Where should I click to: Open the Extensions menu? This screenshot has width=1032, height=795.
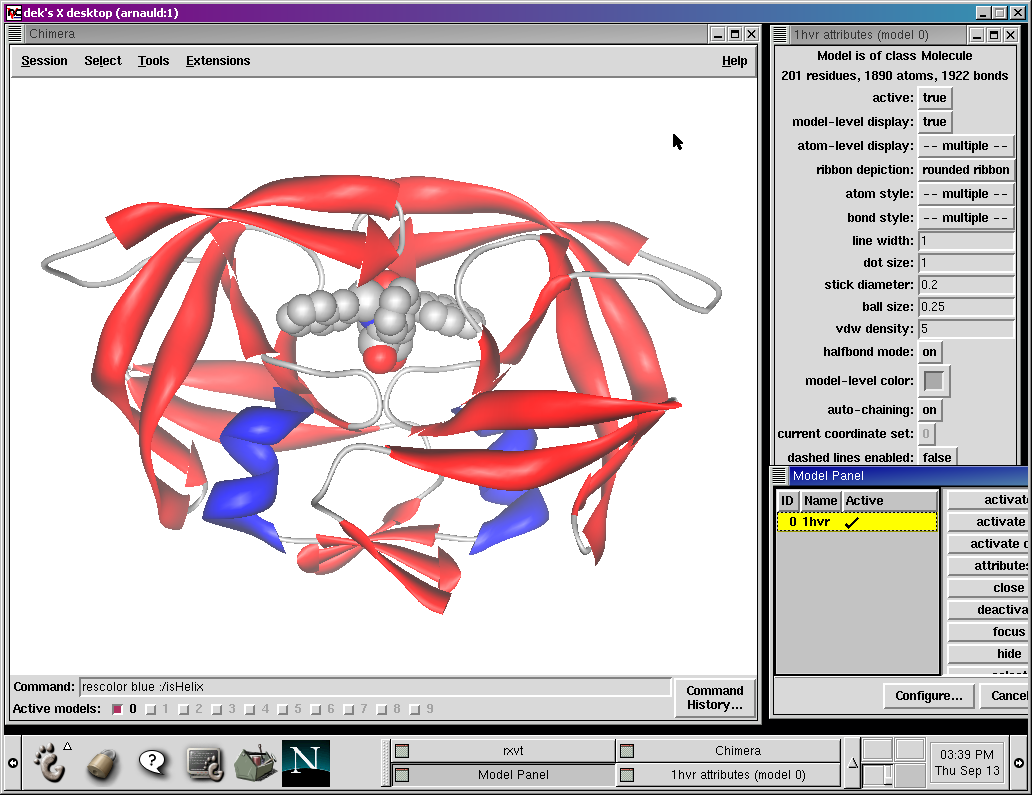(x=218, y=61)
